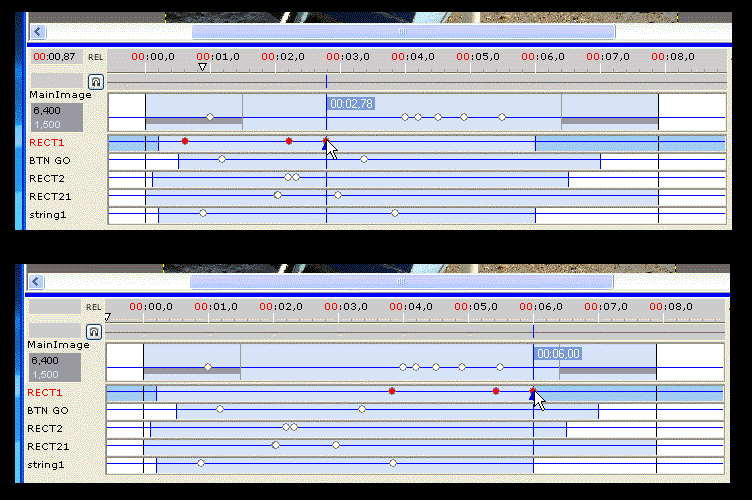The height and width of the screenshot is (500, 752).
Task: Select the last keyframe on upper MainImage track
Action: tap(502, 117)
